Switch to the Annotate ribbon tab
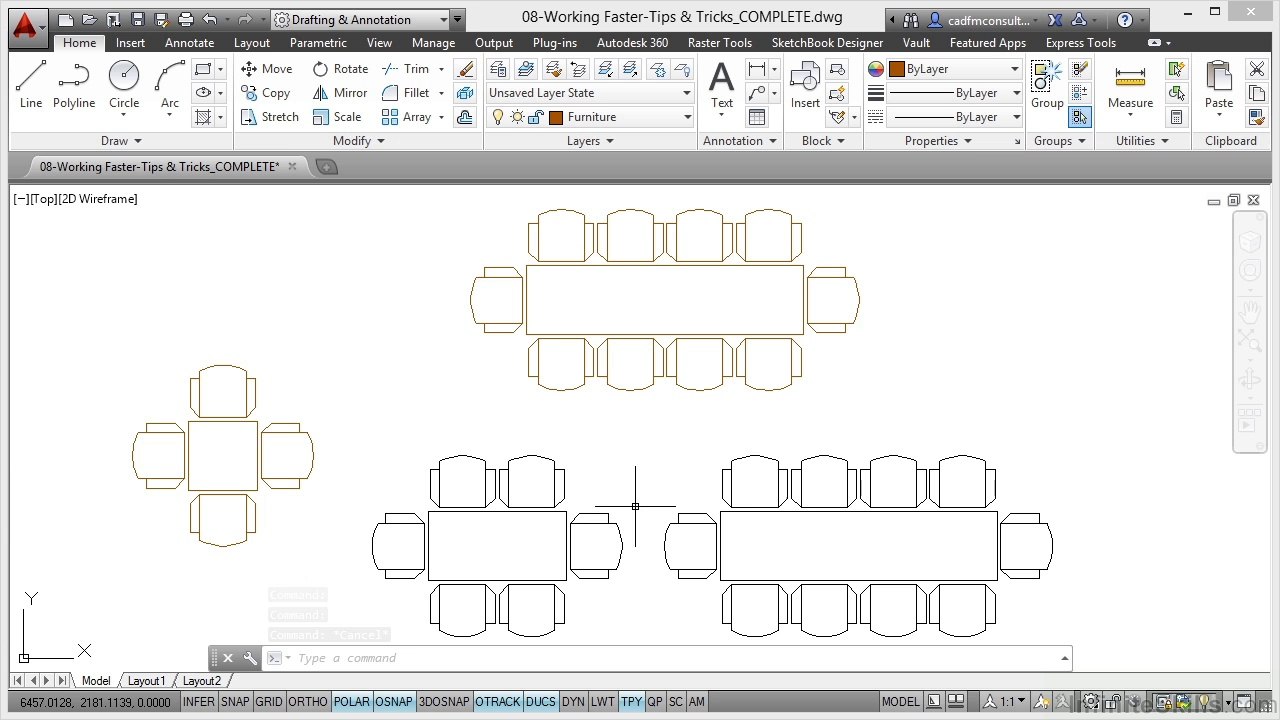Viewport: 1280px width, 720px height. 189,43
